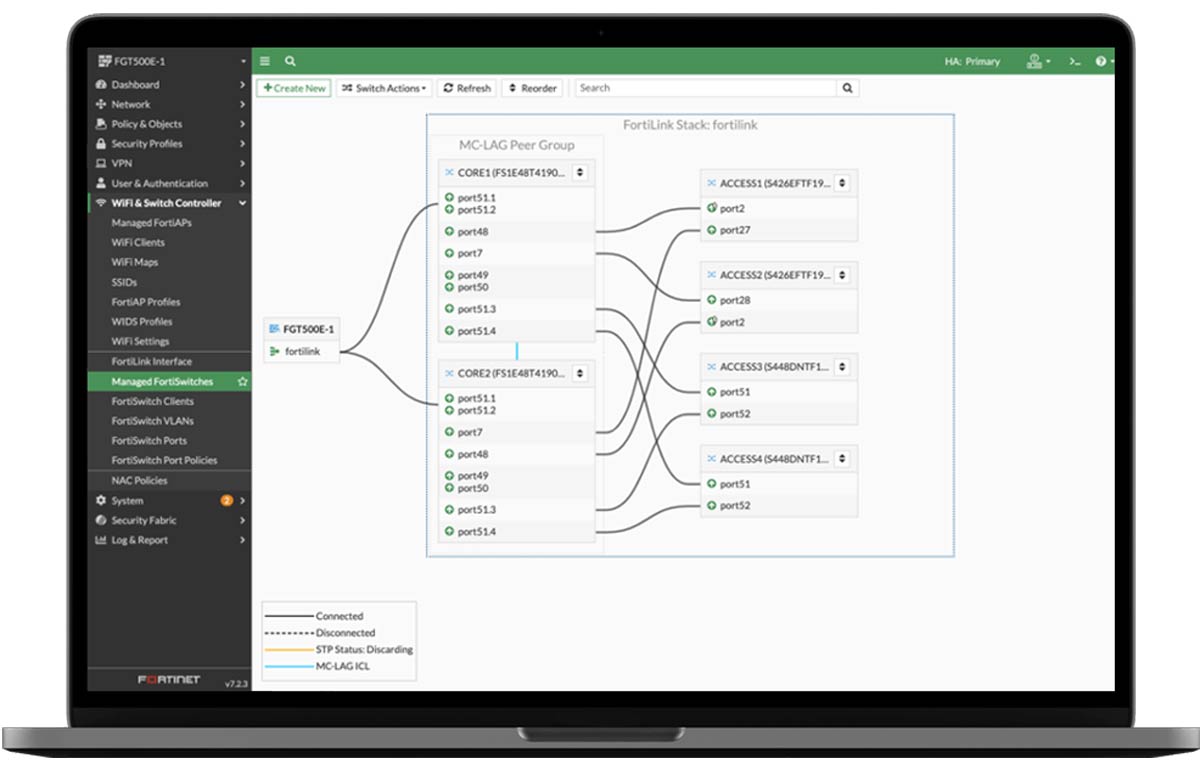The height and width of the screenshot is (775, 1200).
Task: Open the ACCESS4 switch options dropdown
Action: pyautogui.click(x=842, y=459)
